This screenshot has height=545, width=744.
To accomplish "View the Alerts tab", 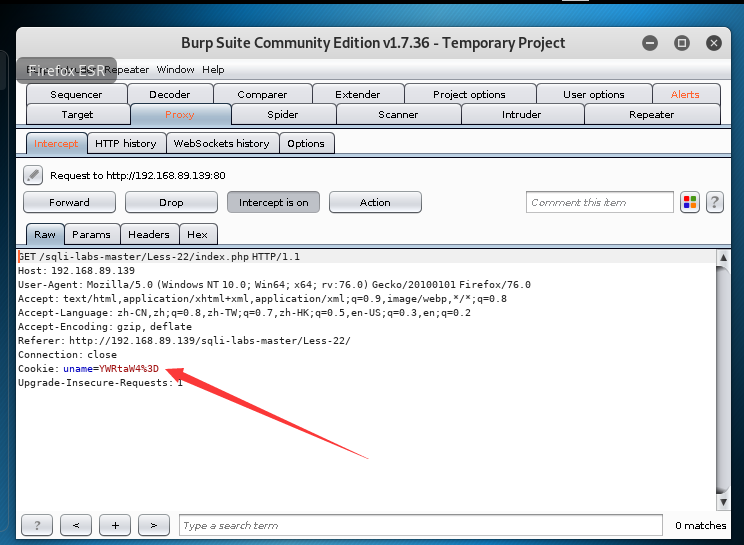I will pos(685,94).
